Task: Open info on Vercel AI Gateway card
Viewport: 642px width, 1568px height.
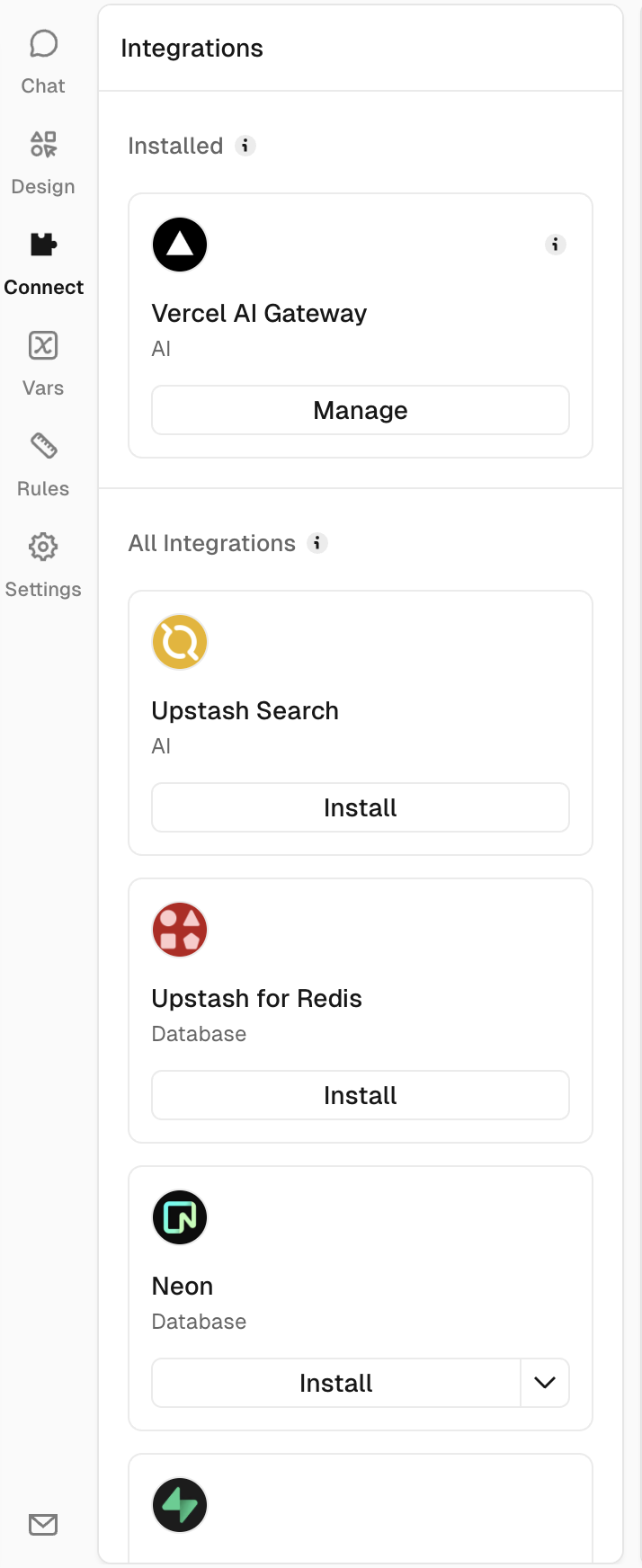Action: click(556, 245)
